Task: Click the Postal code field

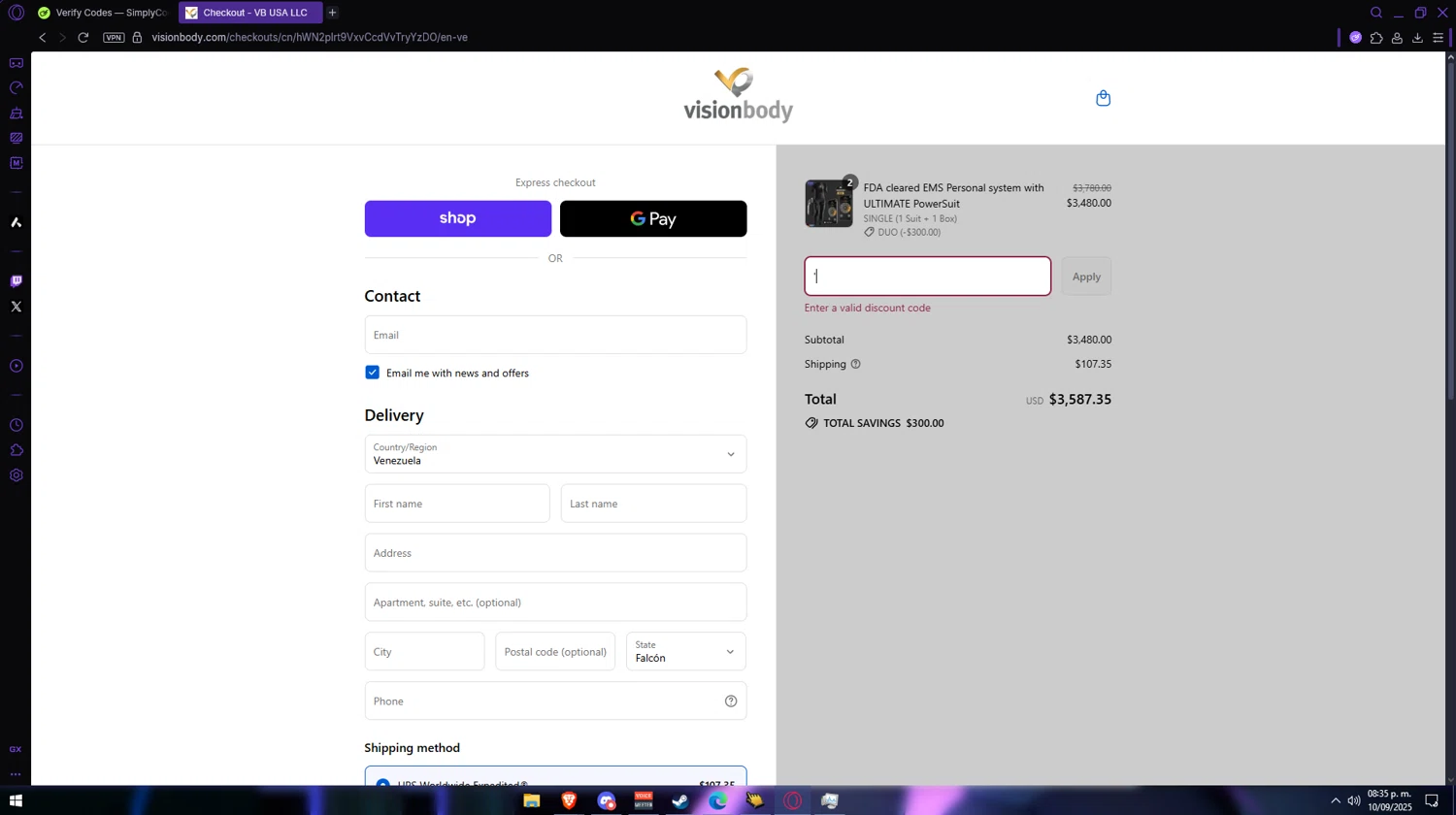Action: click(555, 652)
